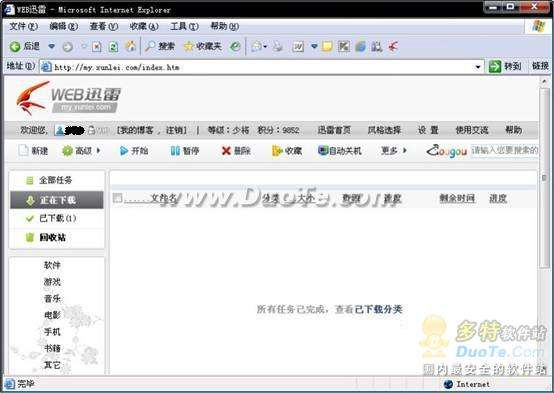Click the IE Mail icon
This screenshot has height=393, width=554.
point(257,46)
